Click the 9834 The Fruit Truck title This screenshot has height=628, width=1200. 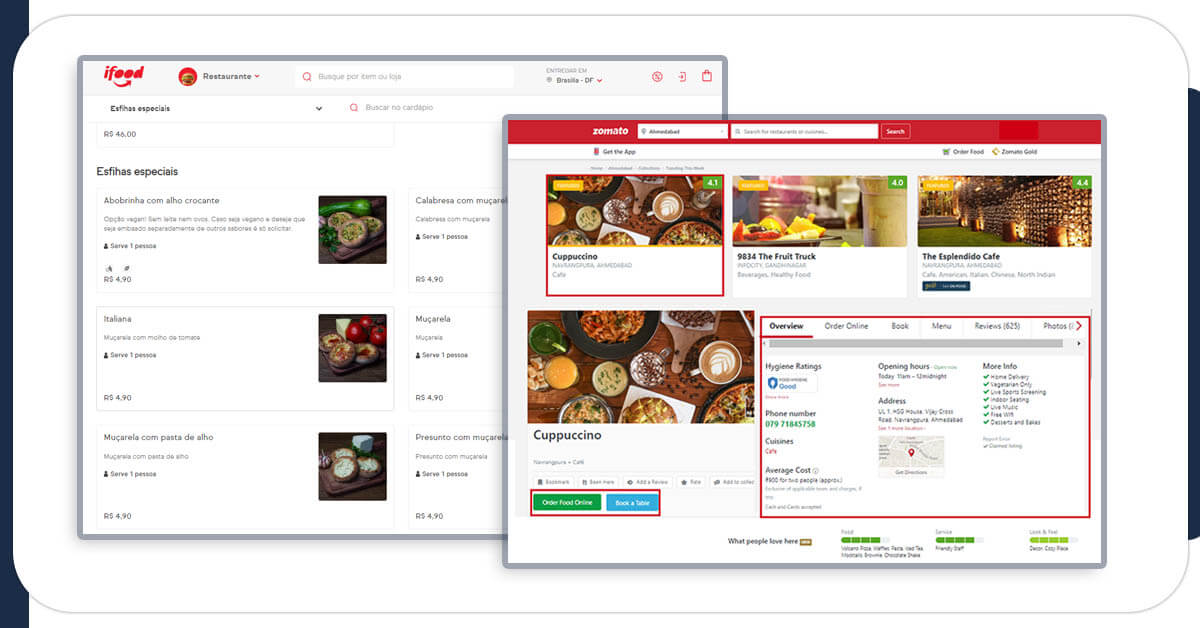point(777,257)
